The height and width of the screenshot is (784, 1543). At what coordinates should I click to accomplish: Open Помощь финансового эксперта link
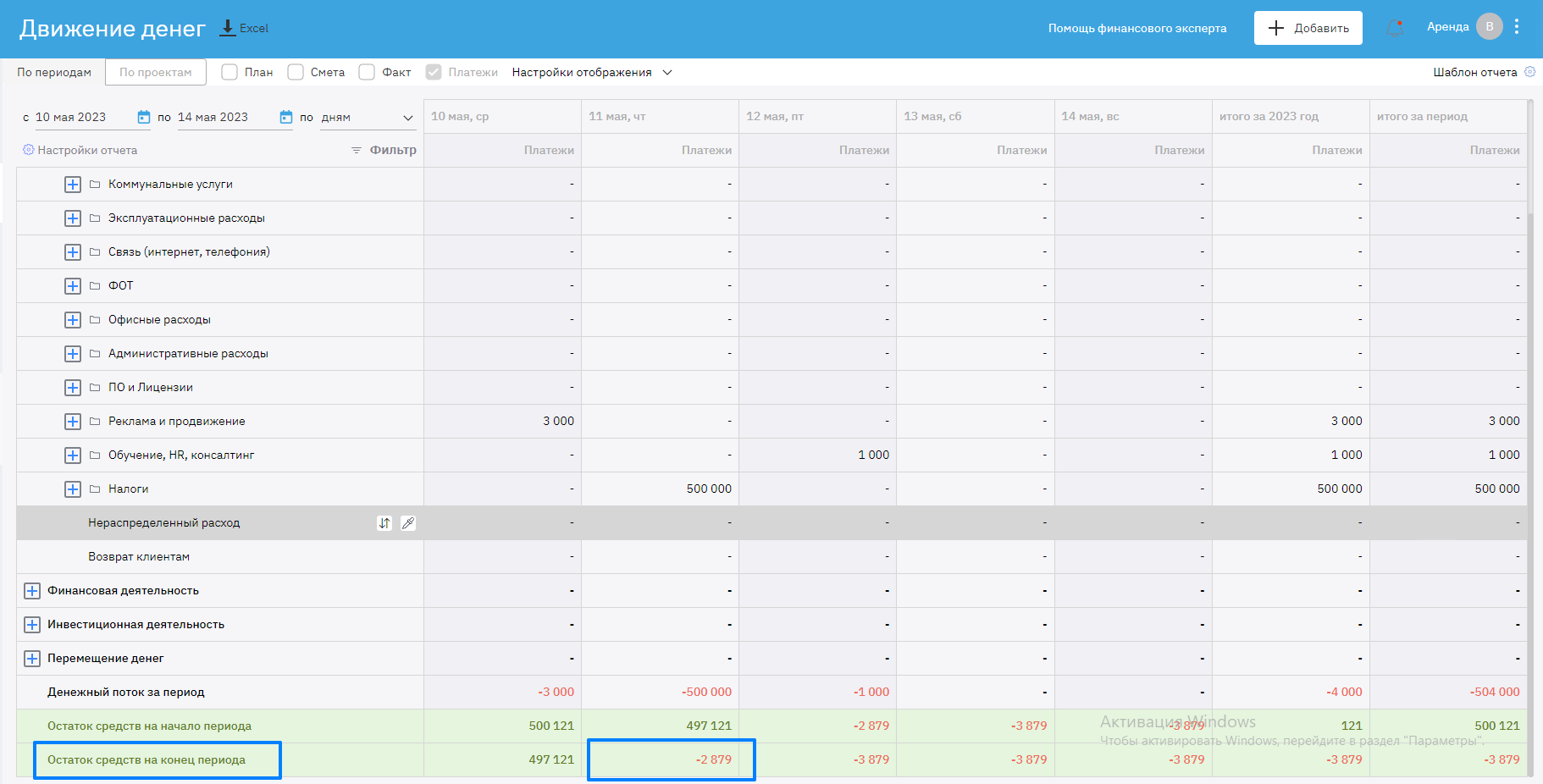click(1137, 28)
